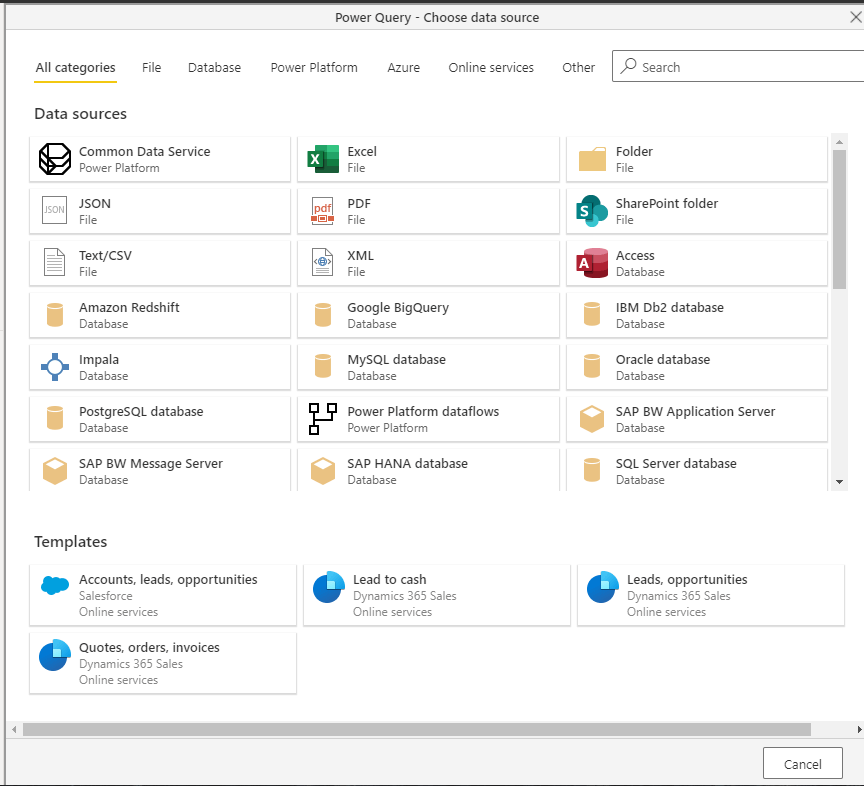Click the "PostgreSQL database" name text
864x786 pixels.
coord(141,411)
